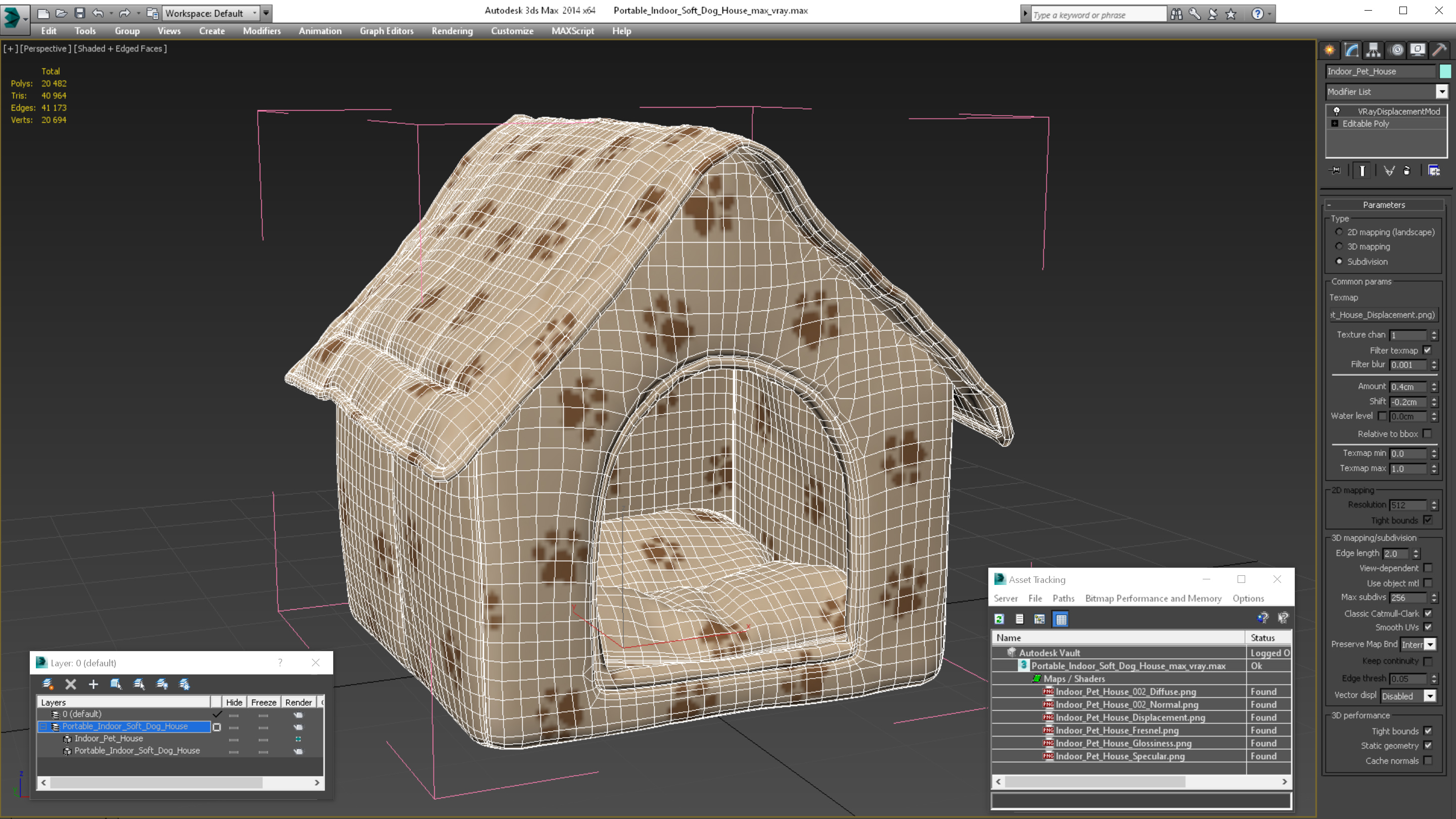Enable Relative to bbox checkbox
The image size is (1456, 819).
coord(1427,434)
